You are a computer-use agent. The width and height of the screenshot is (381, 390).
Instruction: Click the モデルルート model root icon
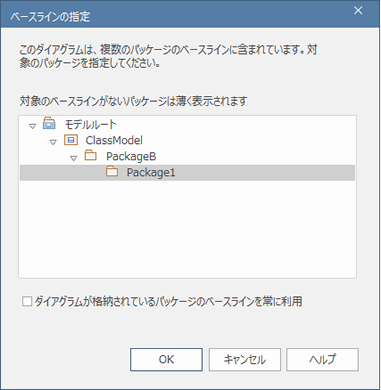point(49,123)
